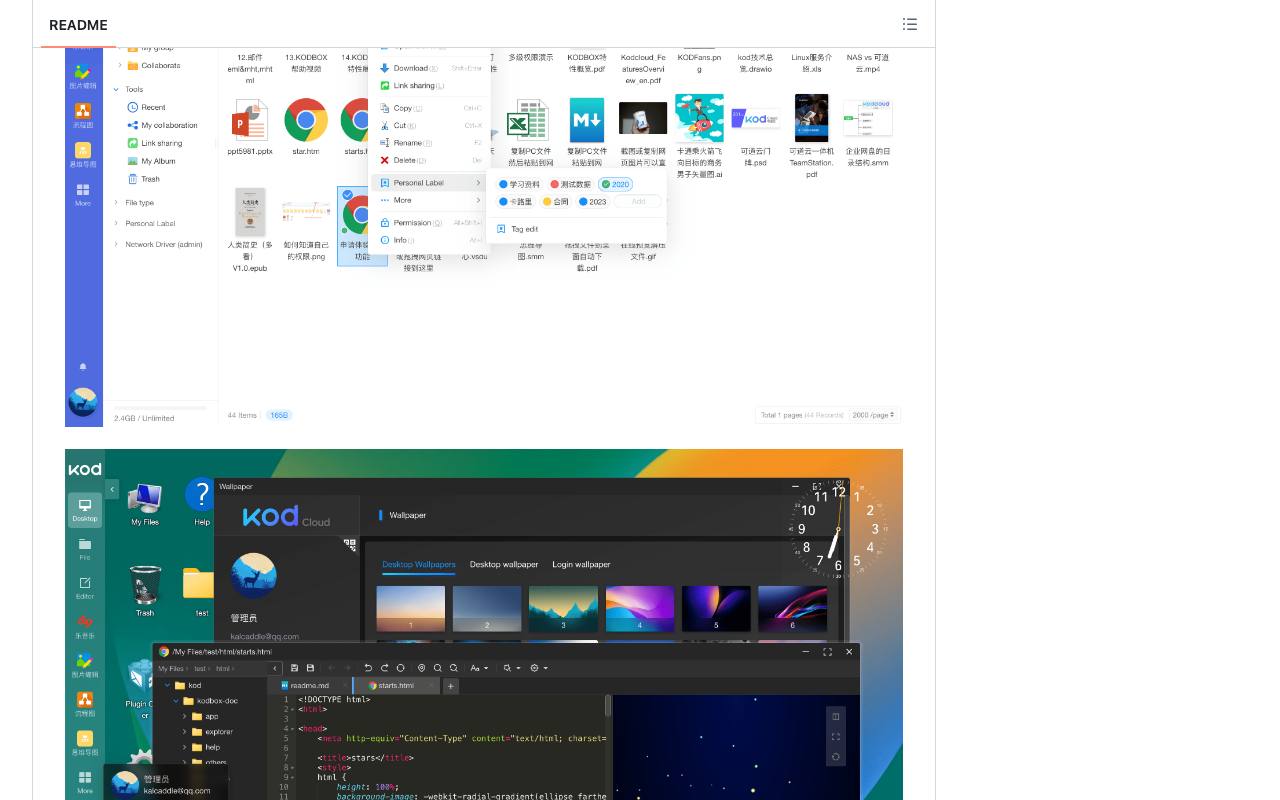Click the redo arrow in the editor toolbar
Screen dimensions: 1280x800
pos(384,668)
